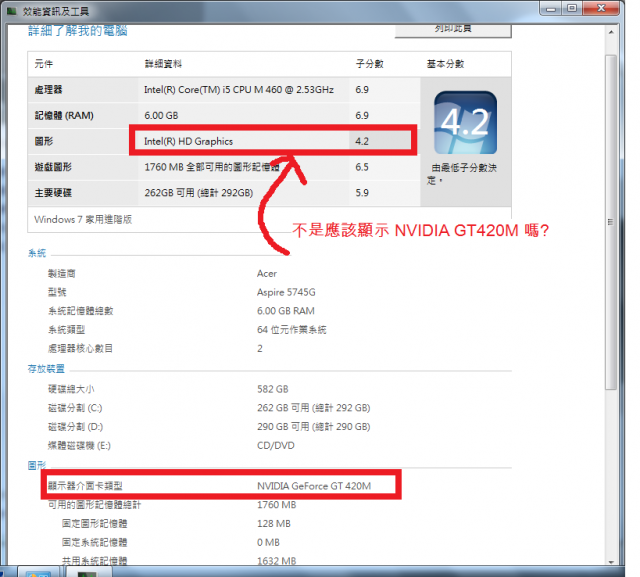Click the 1760 MB total graphics memory value

(276, 505)
